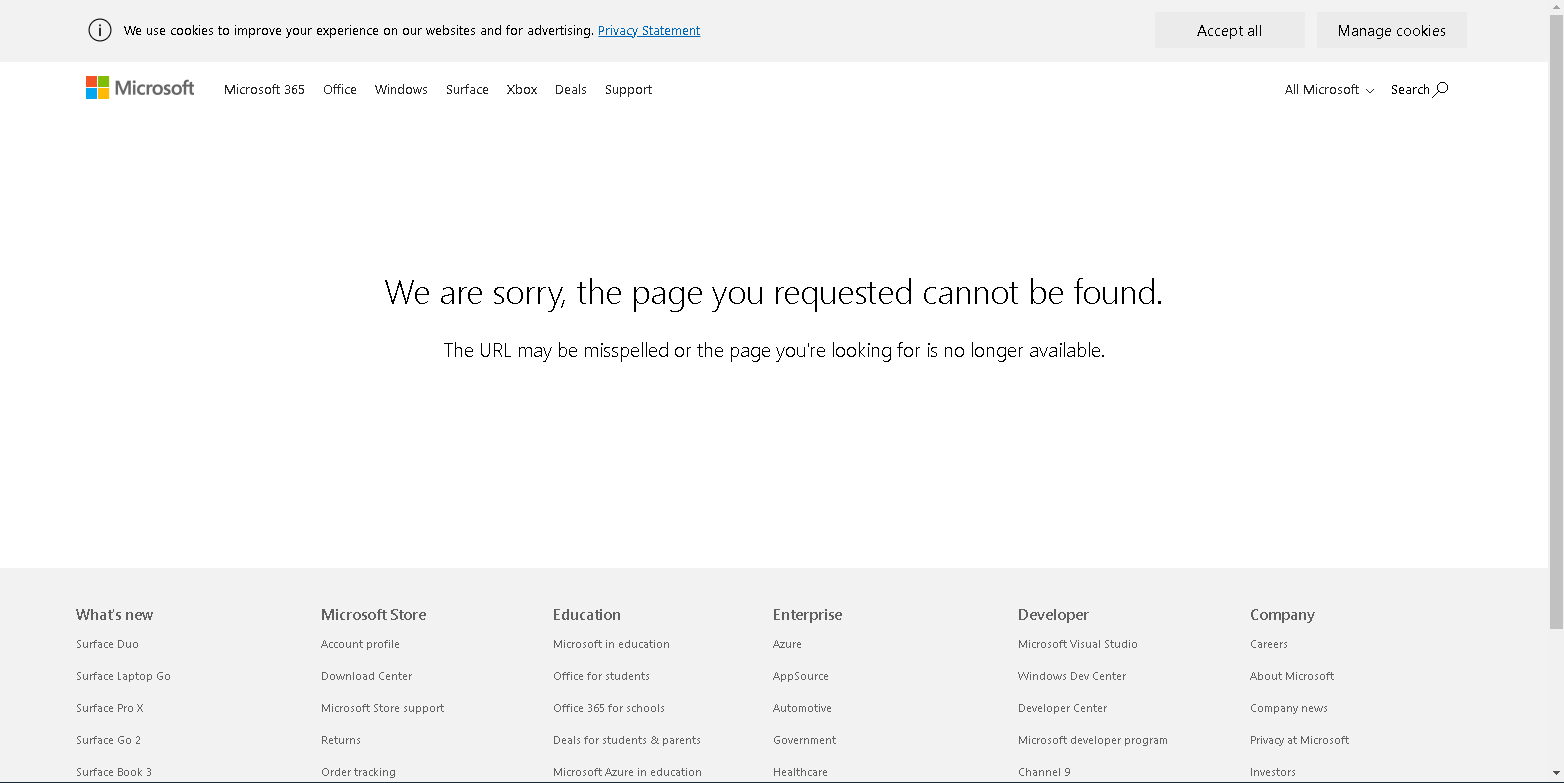Open the Microsoft 365 menu item

pyautogui.click(x=264, y=89)
